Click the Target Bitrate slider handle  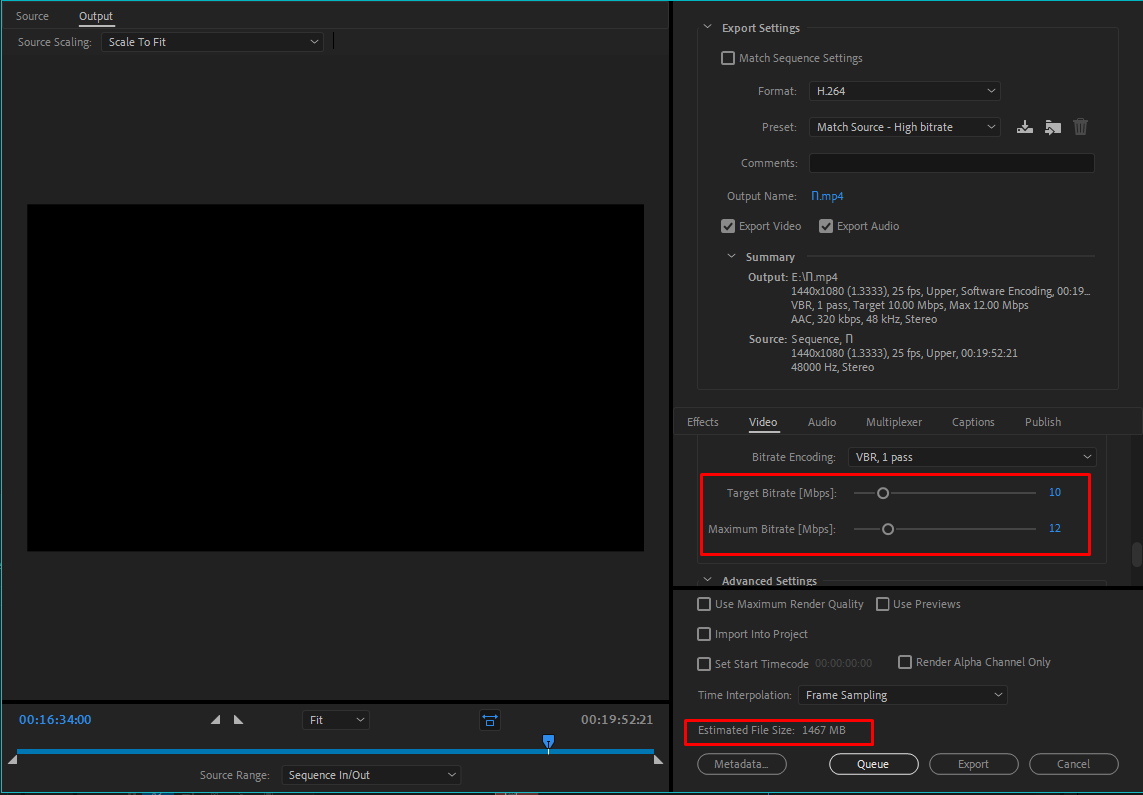(x=883, y=493)
